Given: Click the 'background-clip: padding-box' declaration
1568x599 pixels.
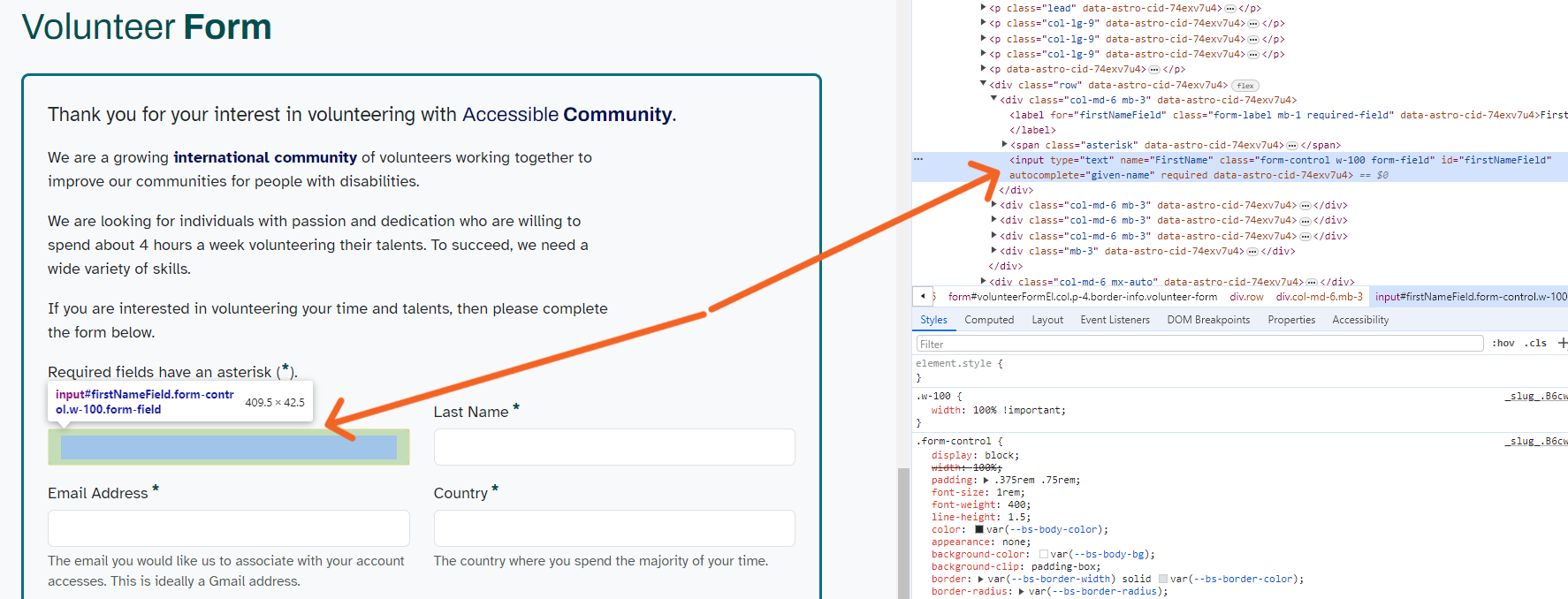Looking at the screenshot, I should pos(1016,566).
